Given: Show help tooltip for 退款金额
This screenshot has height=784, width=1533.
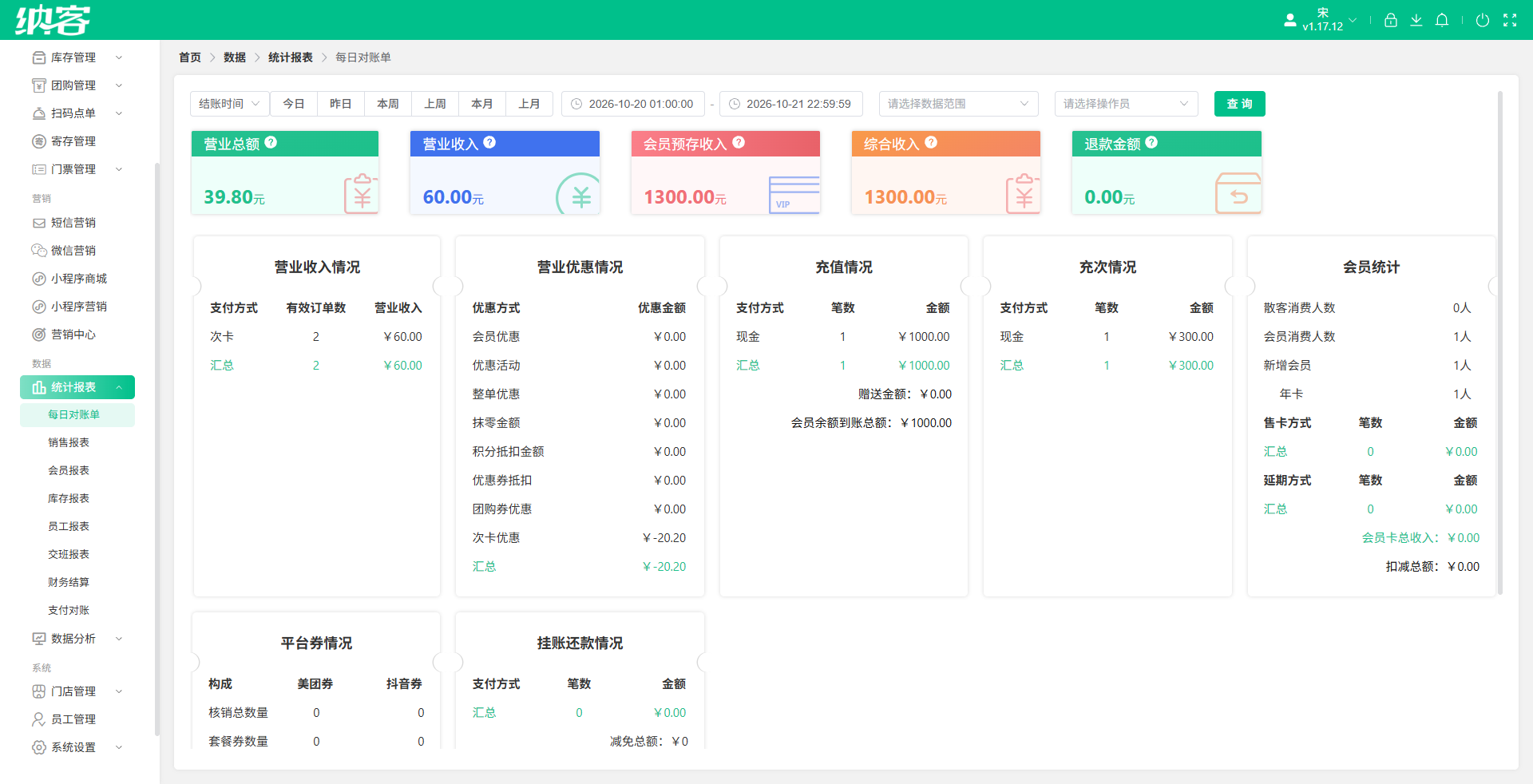Looking at the screenshot, I should pos(1151,142).
